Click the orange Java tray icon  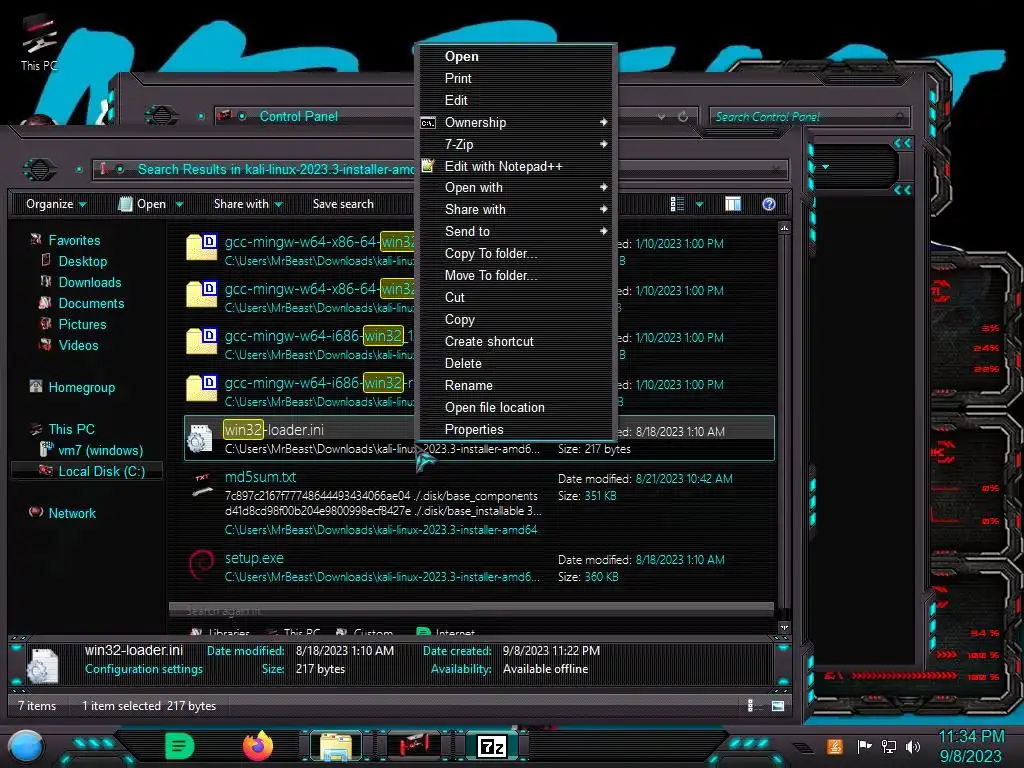click(x=835, y=746)
